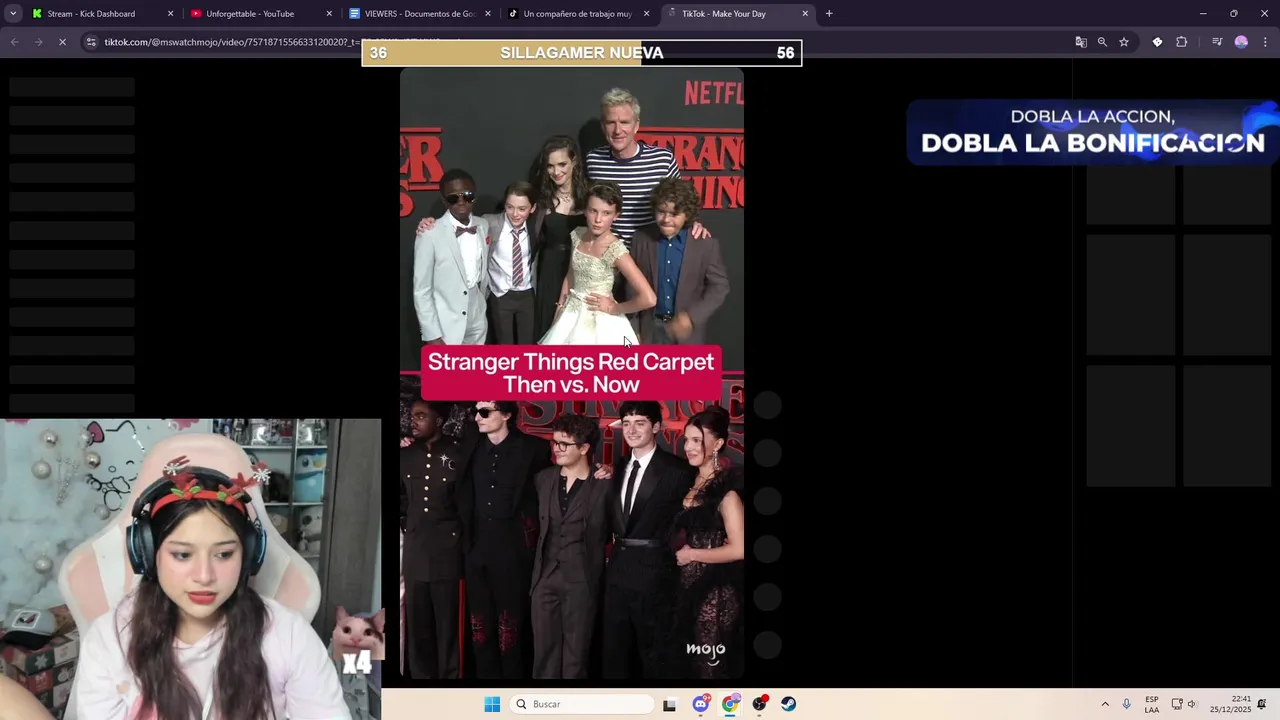This screenshot has height=720, width=1280.
Task: Open the media control toolbar button
Action: pos(1217,42)
